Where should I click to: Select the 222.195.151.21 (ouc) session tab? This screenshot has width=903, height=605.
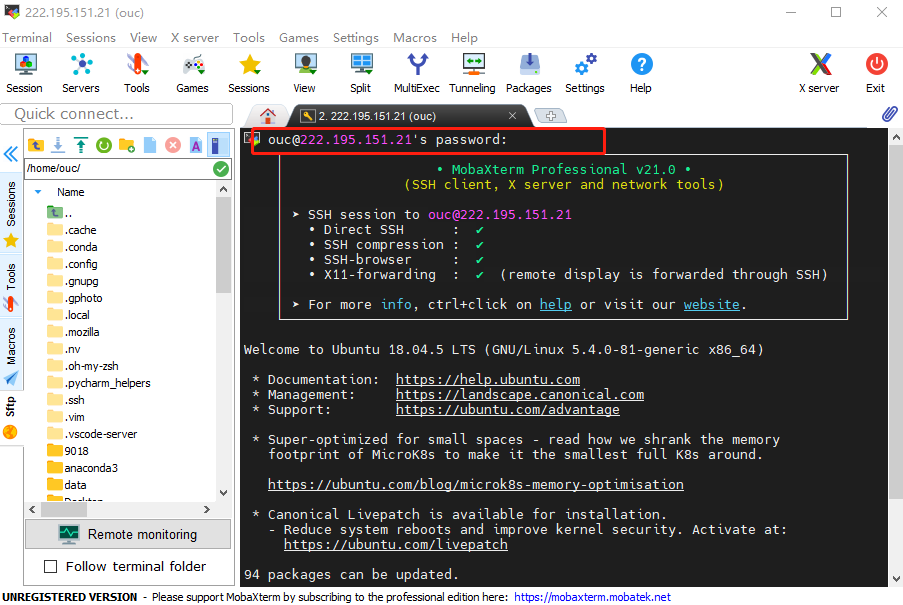point(403,116)
